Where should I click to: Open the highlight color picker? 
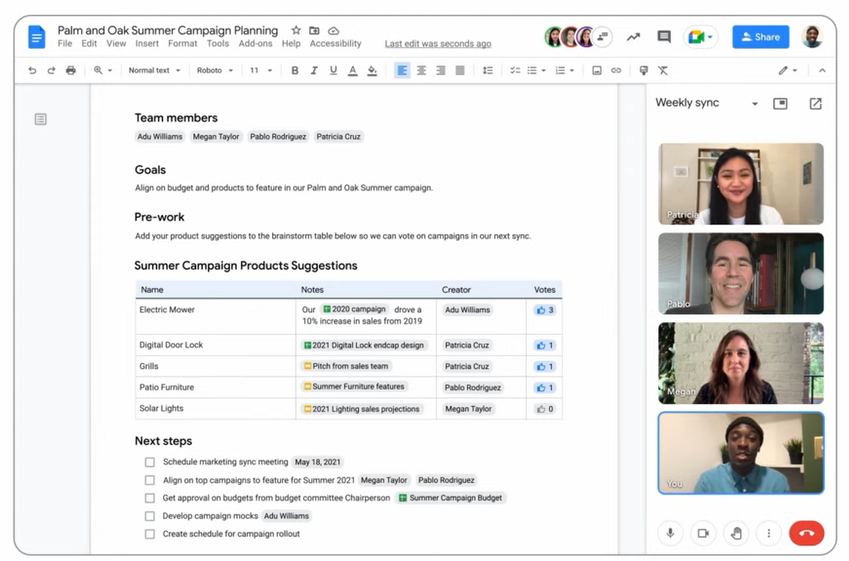coord(372,71)
